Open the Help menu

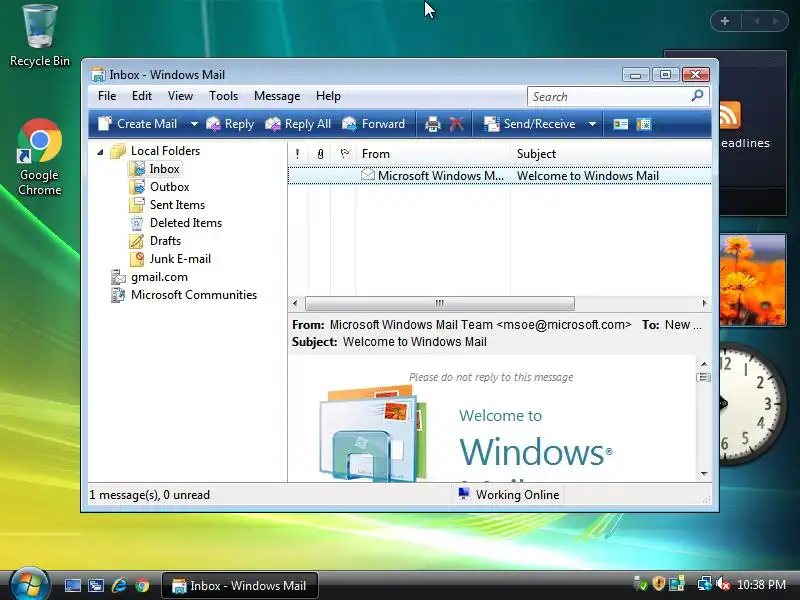tap(328, 96)
